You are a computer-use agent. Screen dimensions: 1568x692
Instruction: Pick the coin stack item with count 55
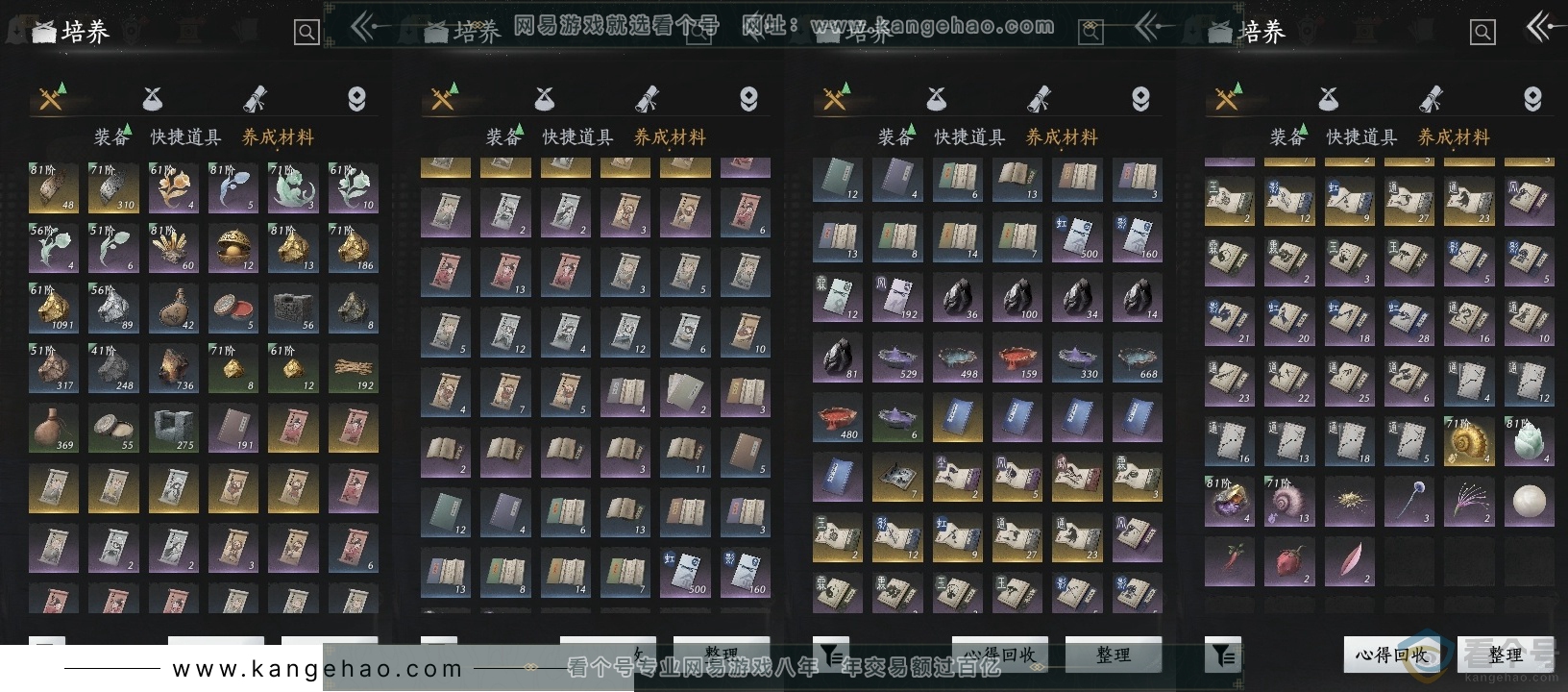[113, 428]
